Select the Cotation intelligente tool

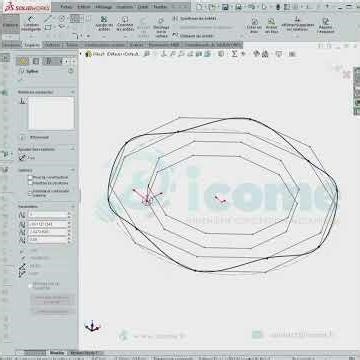coord(31,24)
